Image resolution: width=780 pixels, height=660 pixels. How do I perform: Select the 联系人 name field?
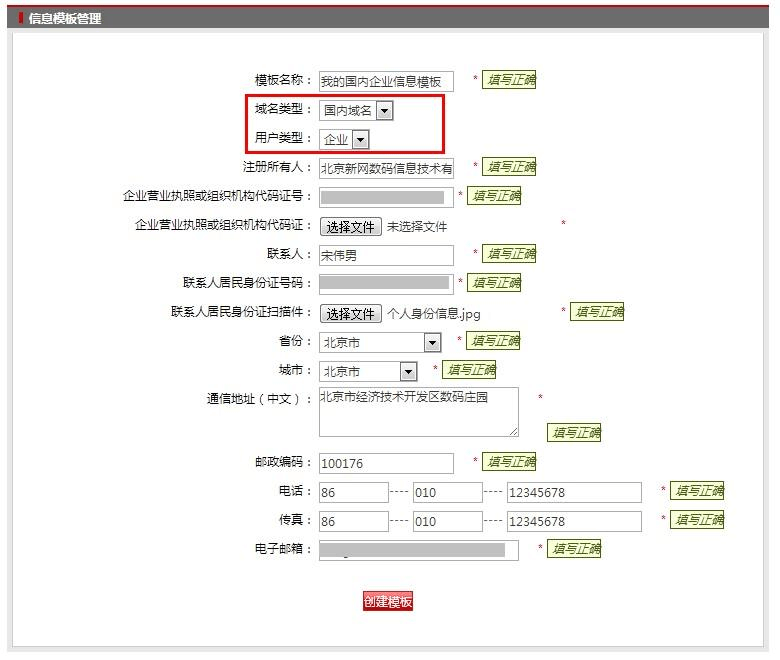pos(386,256)
